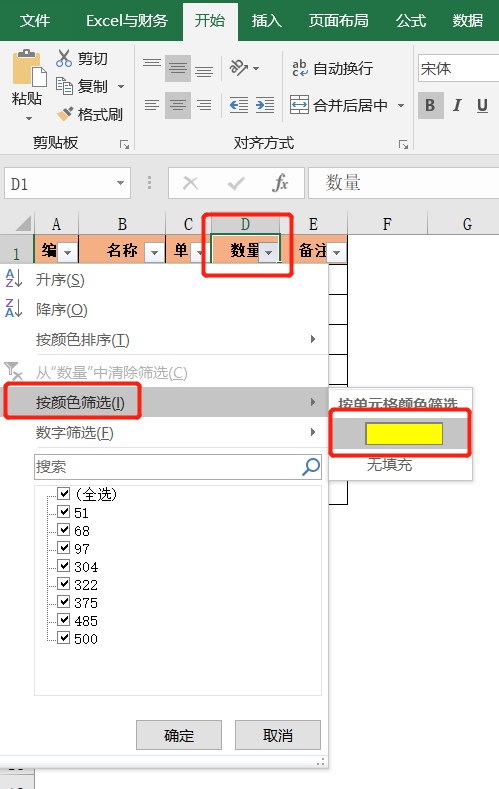
Task: Uncheck the 500 filter value
Action: (63, 638)
